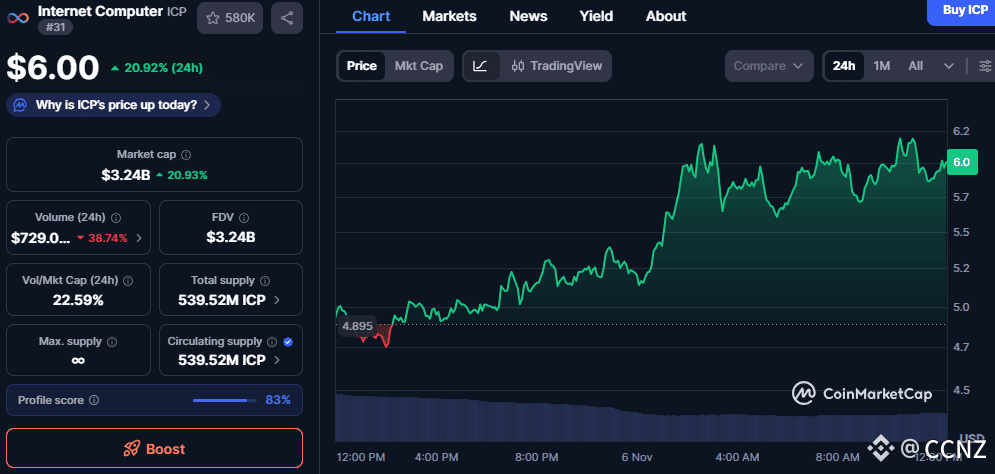Click the share icon button
This screenshot has width=995, height=474.
tap(287, 18)
